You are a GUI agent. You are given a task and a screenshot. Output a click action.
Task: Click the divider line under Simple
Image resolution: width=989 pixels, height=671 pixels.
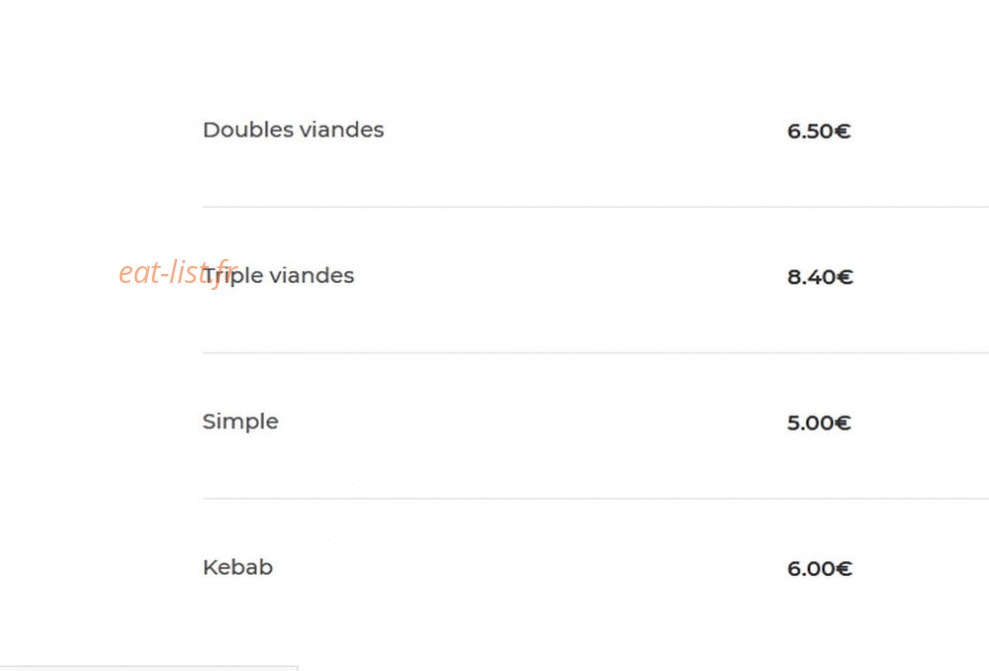click(x=595, y=499)
